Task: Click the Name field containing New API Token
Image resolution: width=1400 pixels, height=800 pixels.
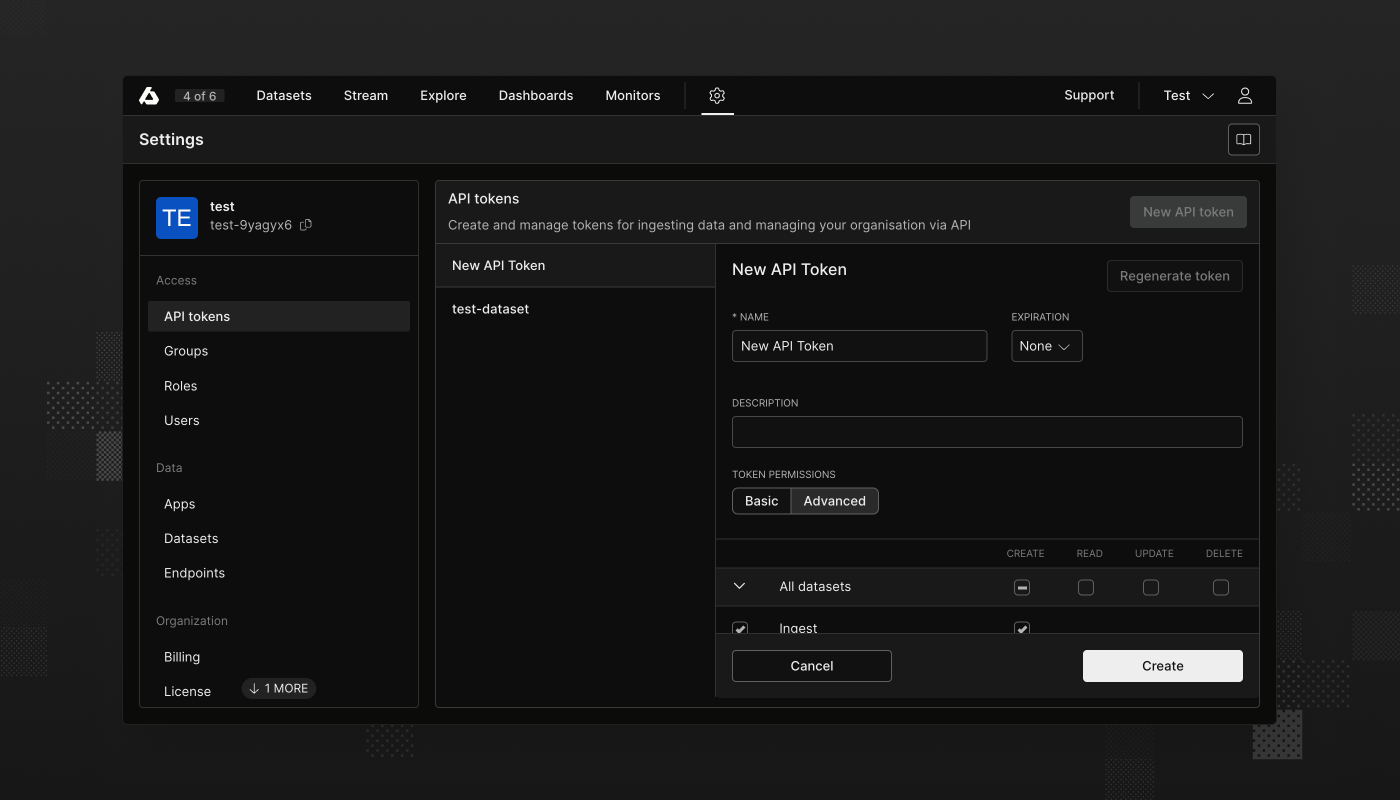Action: tap(859, 346)
